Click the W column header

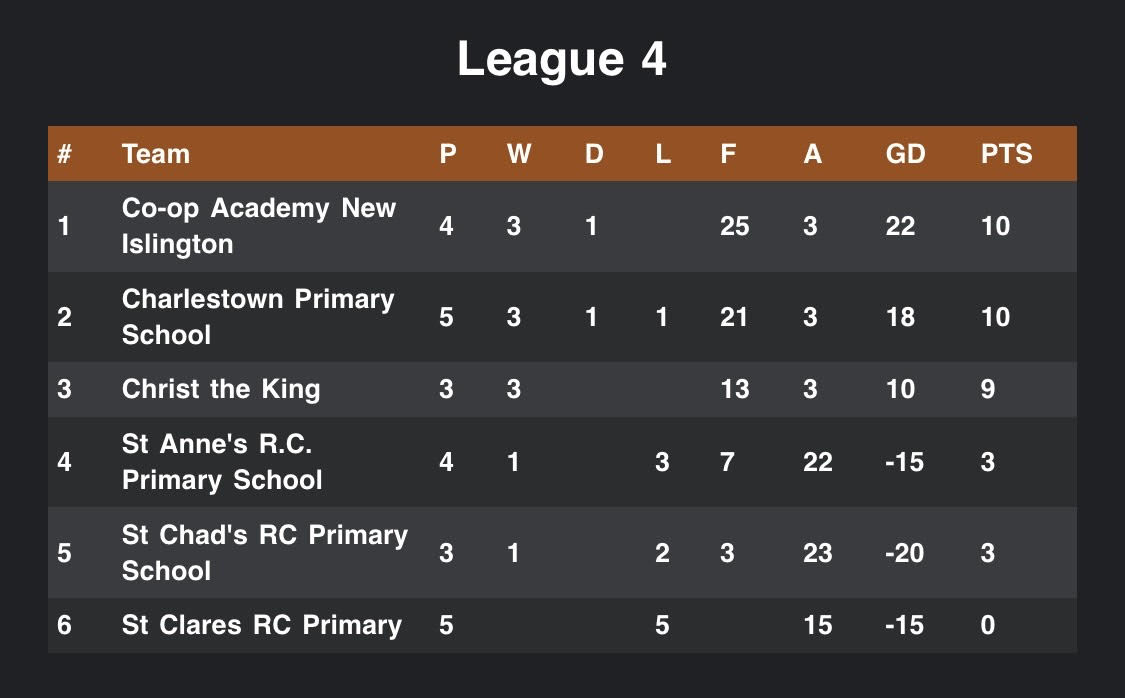coord(519,154)
